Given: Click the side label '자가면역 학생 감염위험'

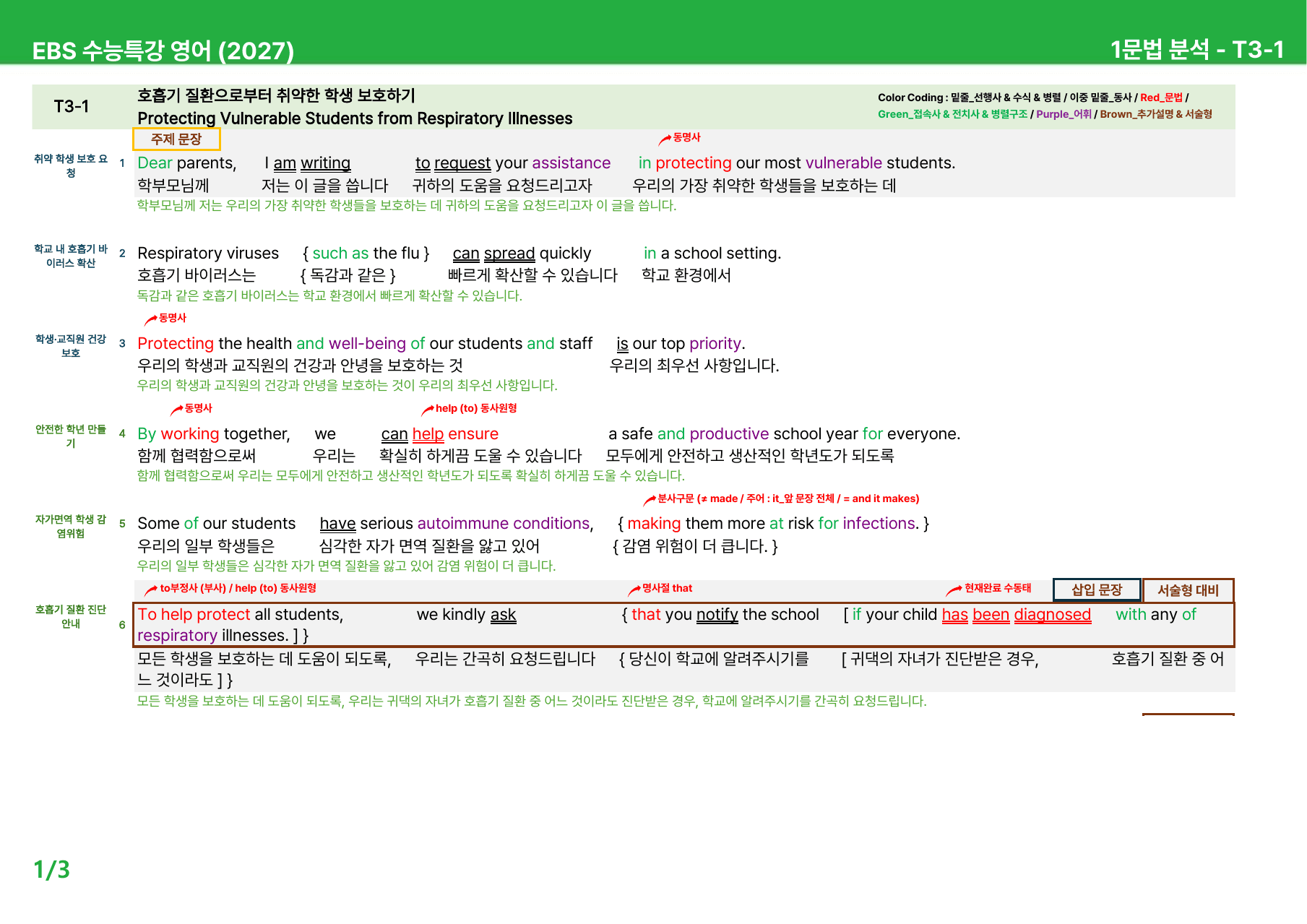Looking at the screenshot, I should pyautogui.click(x=71, y=526).
